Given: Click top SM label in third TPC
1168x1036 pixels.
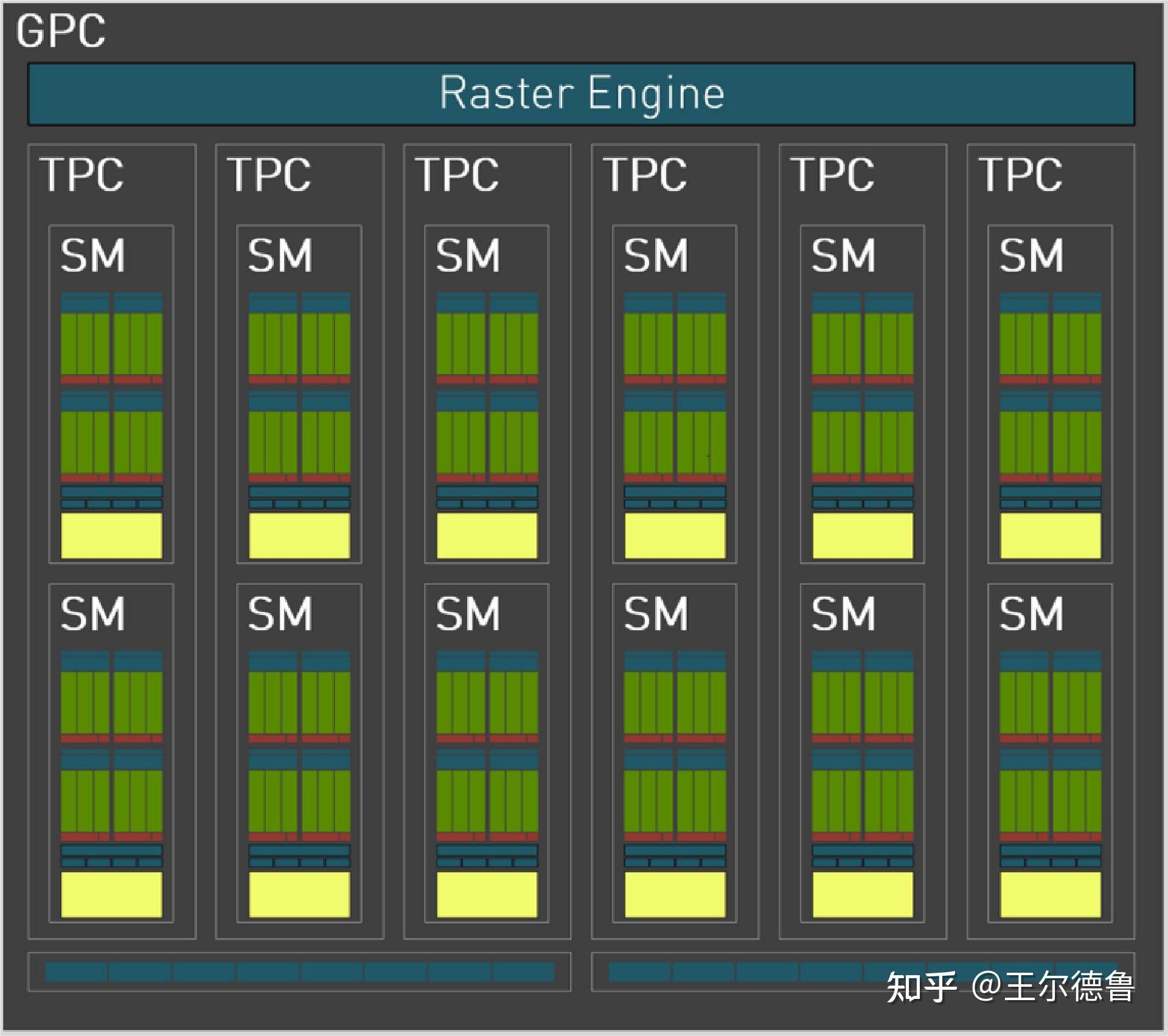Looking at the screenshot, I should 468,256.
